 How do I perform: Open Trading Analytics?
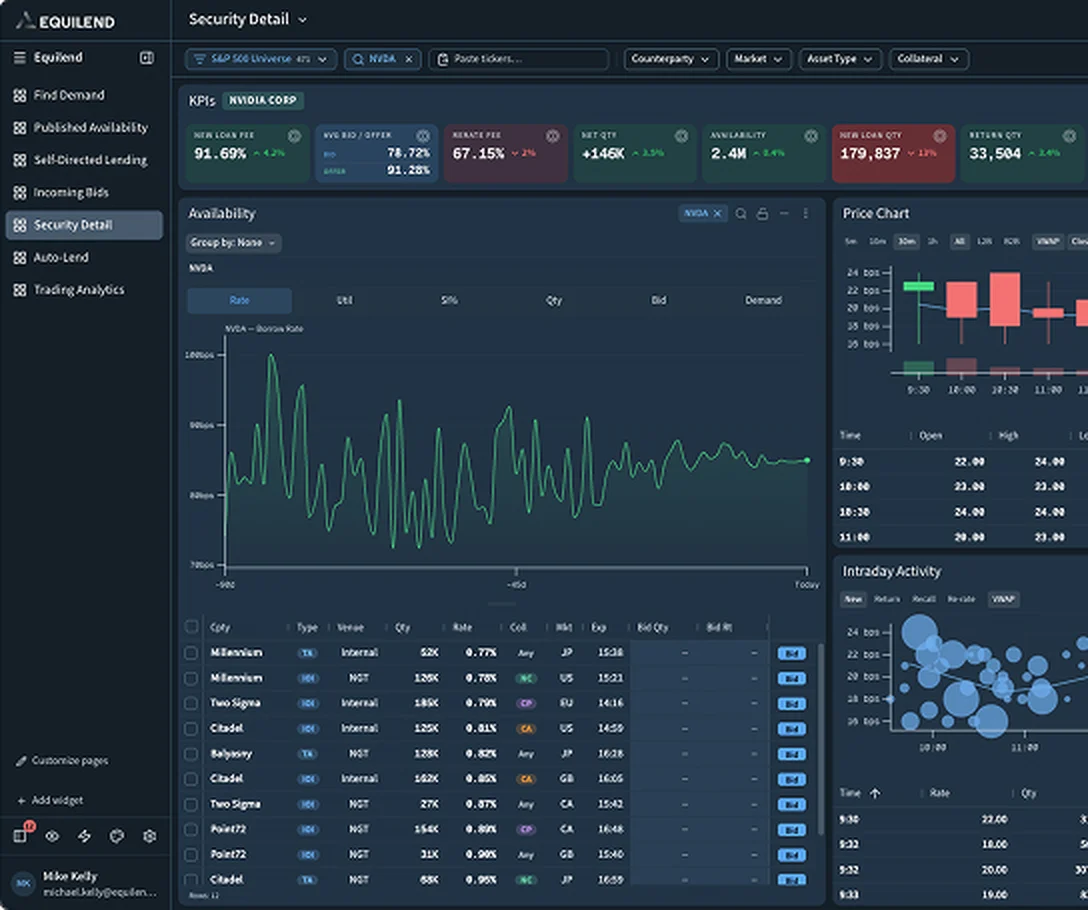(x=84, y=290)
